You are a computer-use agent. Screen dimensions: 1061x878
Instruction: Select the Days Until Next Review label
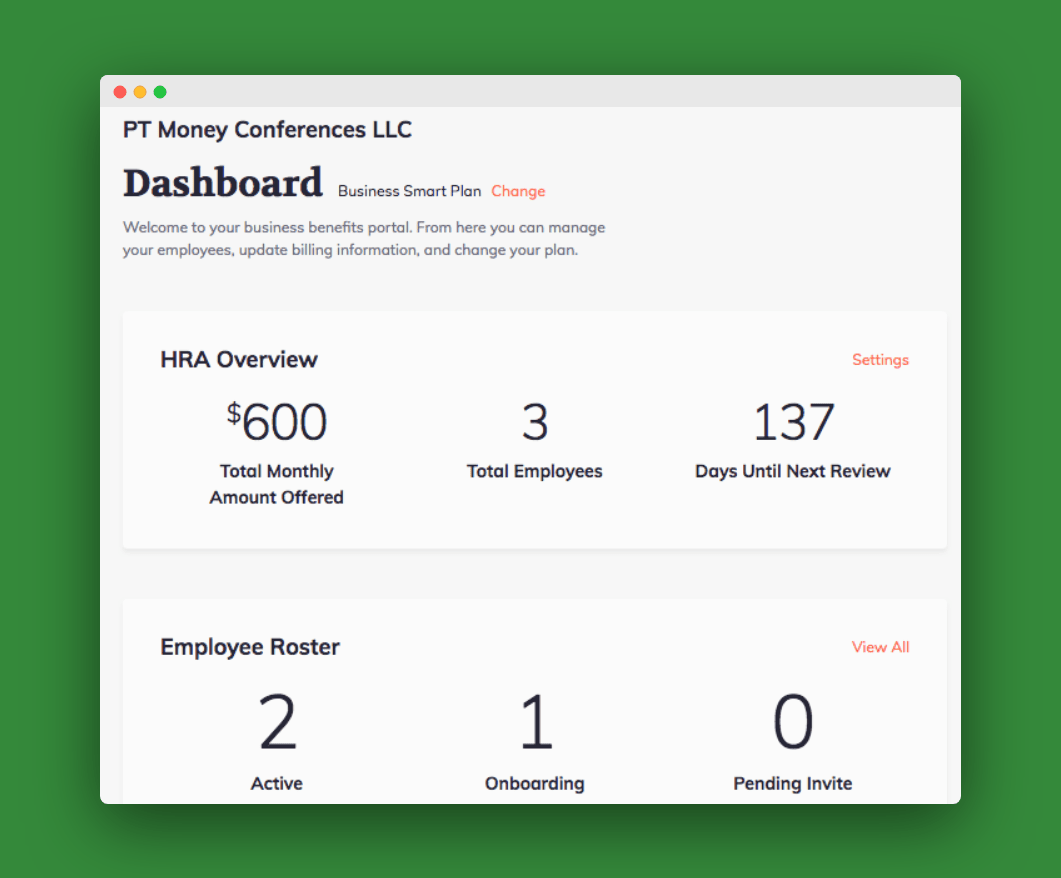pos(792,471)
